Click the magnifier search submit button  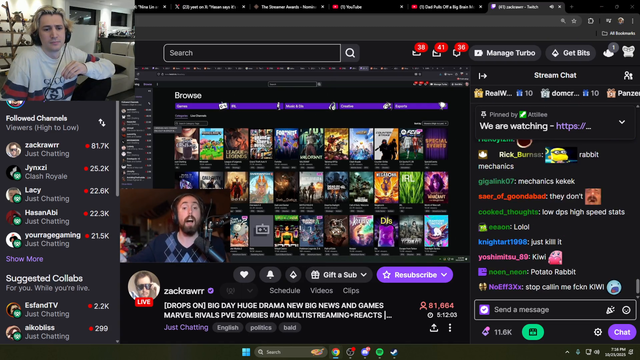350,53
